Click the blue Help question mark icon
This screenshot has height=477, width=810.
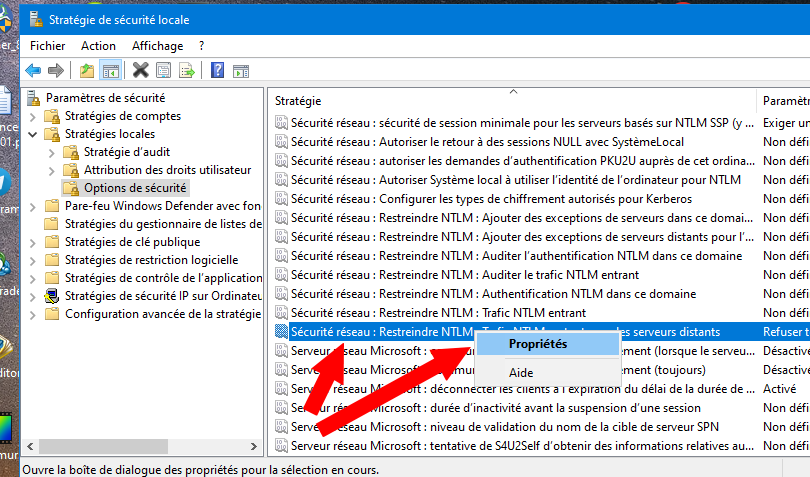(x=217, y=70)
